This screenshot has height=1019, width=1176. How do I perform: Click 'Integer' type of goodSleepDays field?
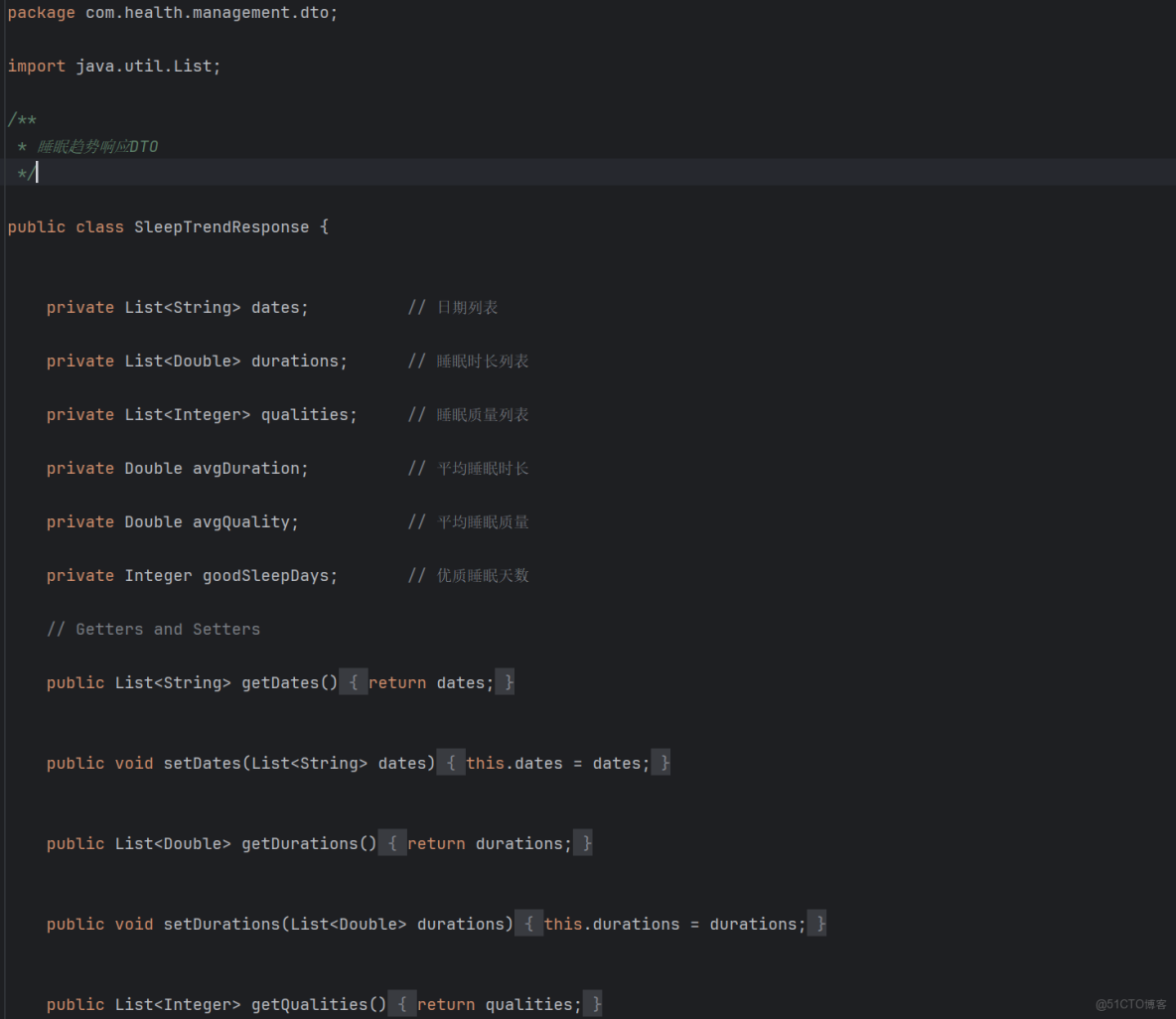pos(158,575)
